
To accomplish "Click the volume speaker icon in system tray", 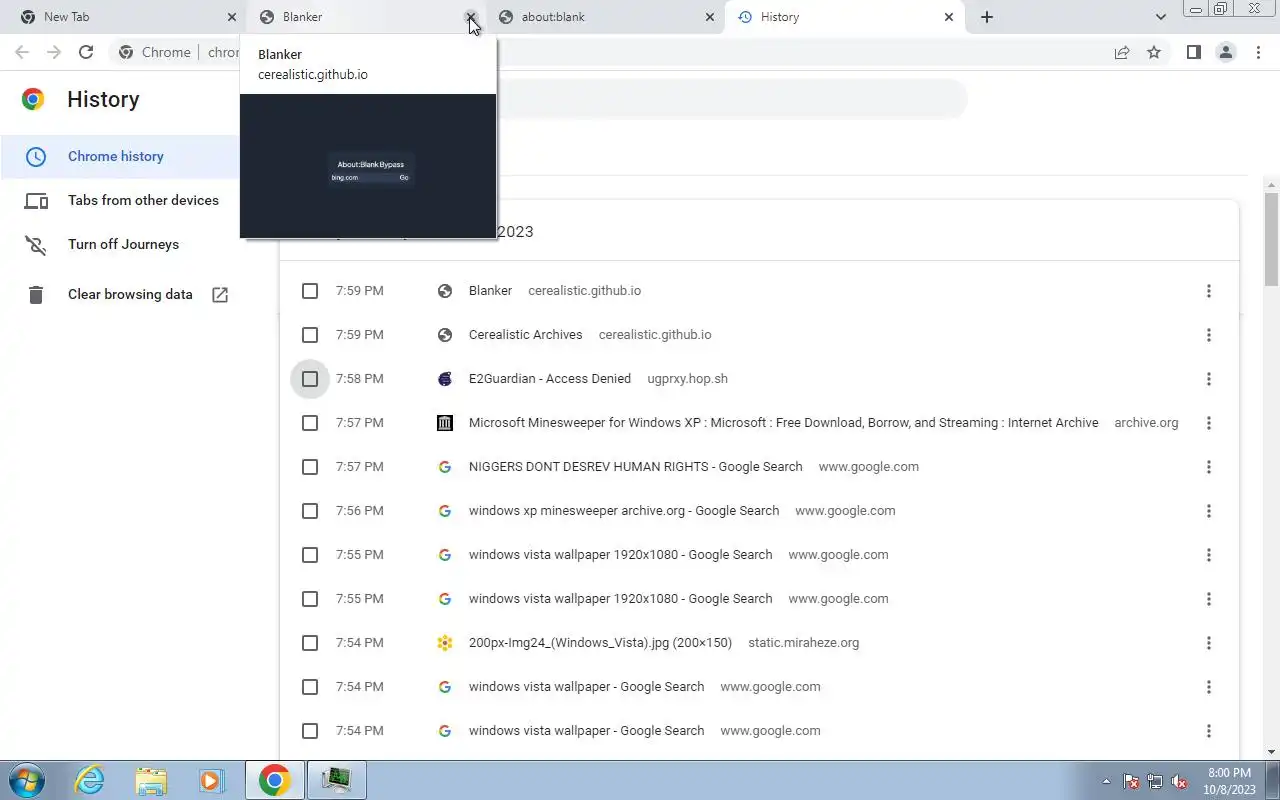I will click(1180, 781).
